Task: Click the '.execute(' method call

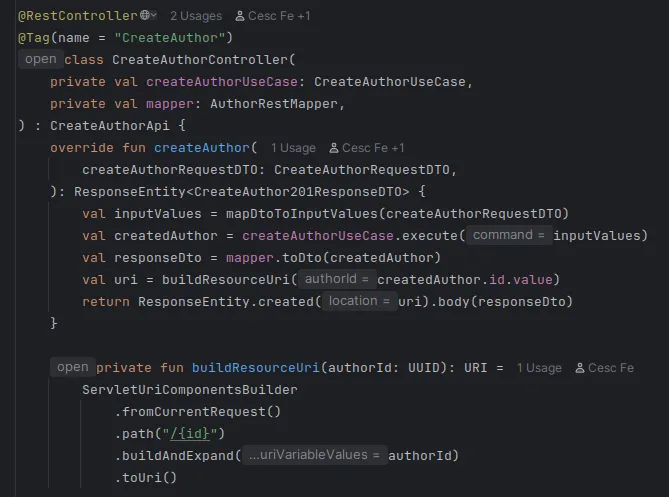Action: 430,236
